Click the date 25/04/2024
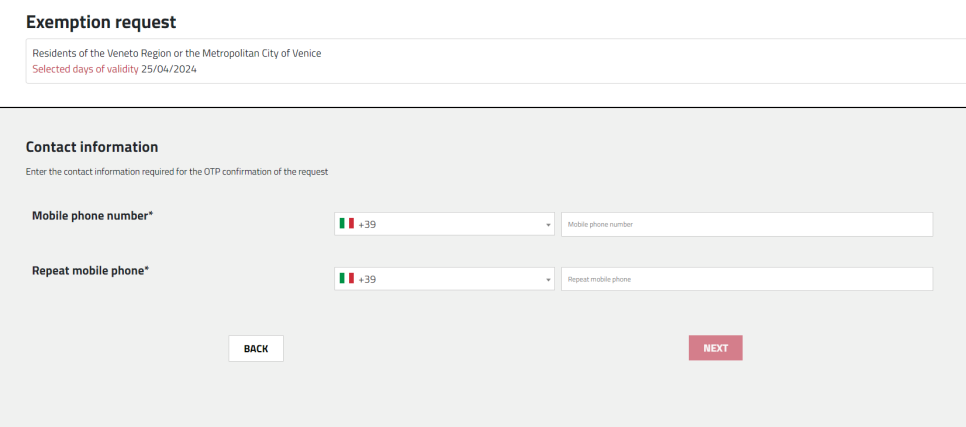The width and height of the screenshot is (966, 427). (169, 69)
